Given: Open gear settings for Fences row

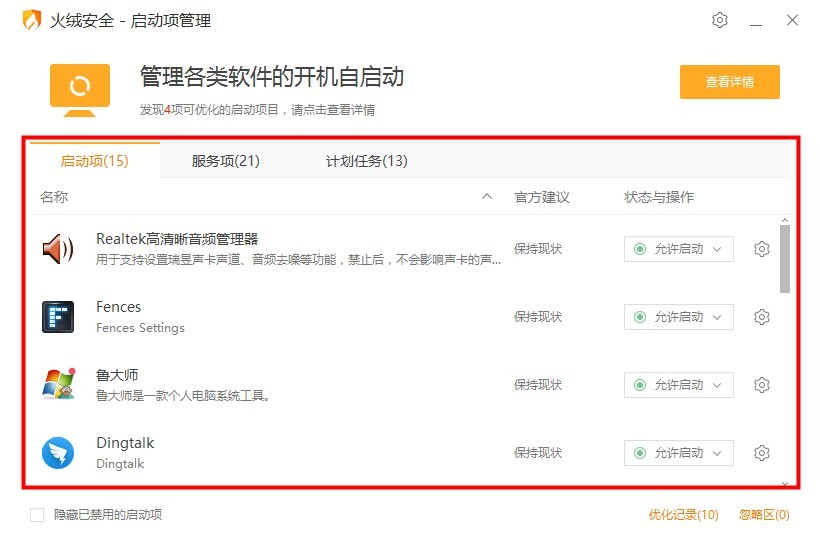Looking at the screenshot, I should point(761,317).
